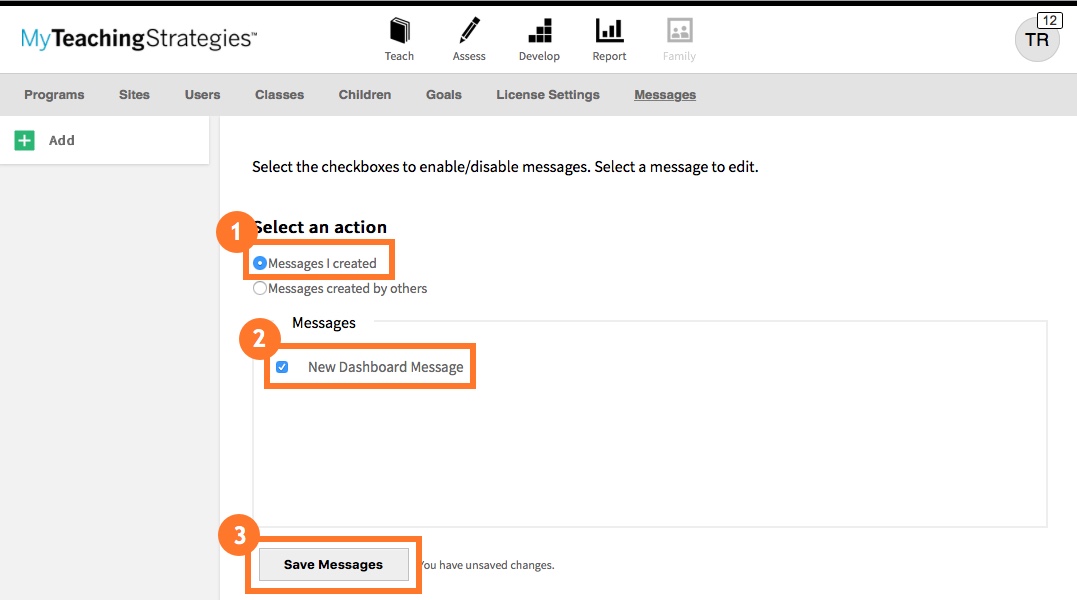Select the New Dashboard Message title text
Viewport: 1077px width, 600px height.
(387, 366)
